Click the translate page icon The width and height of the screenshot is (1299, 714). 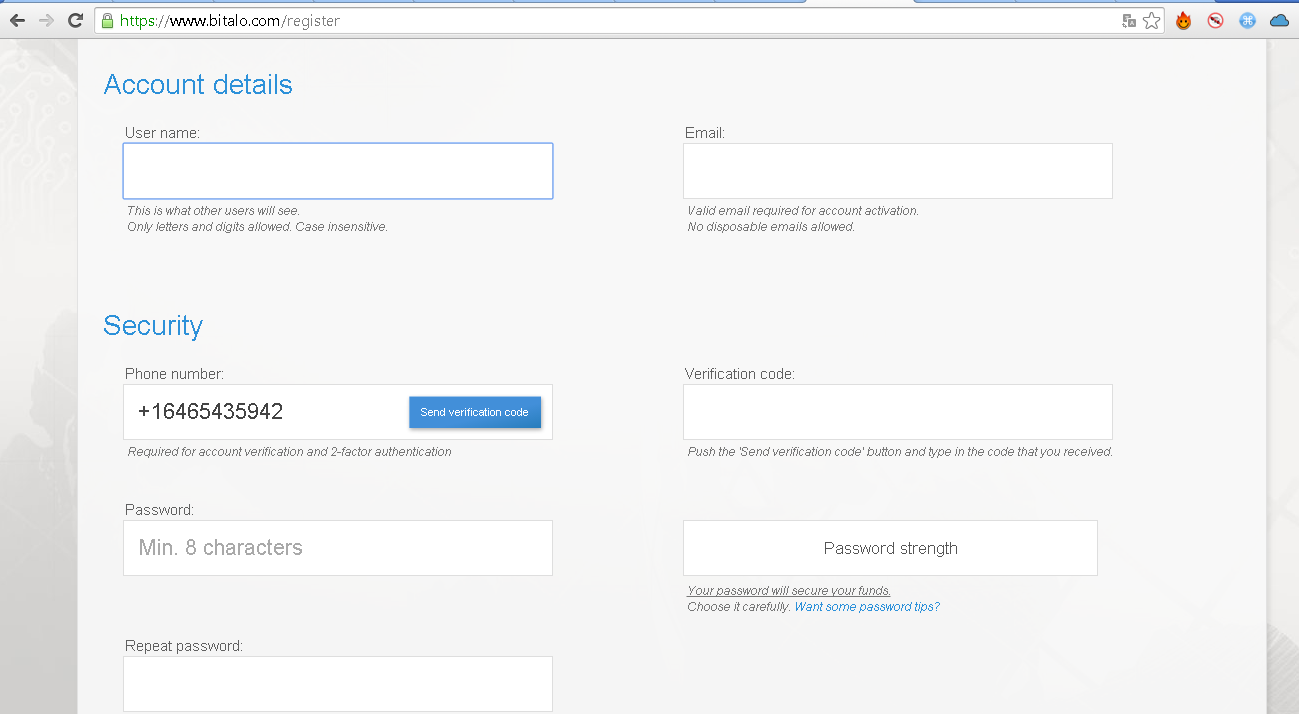1129,20
